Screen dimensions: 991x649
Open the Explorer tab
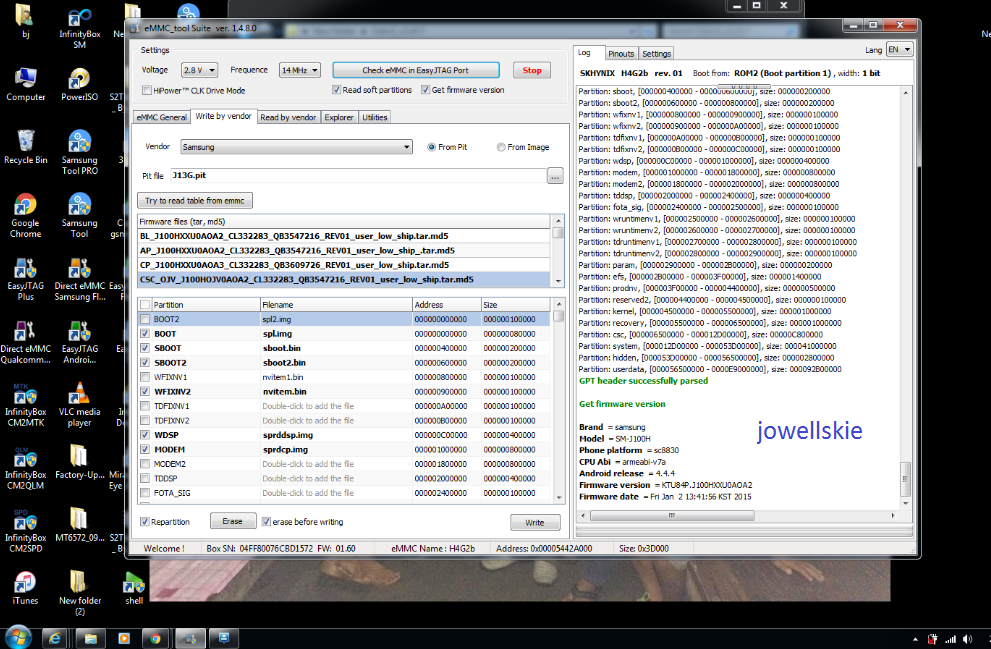[x=339, y=118]
